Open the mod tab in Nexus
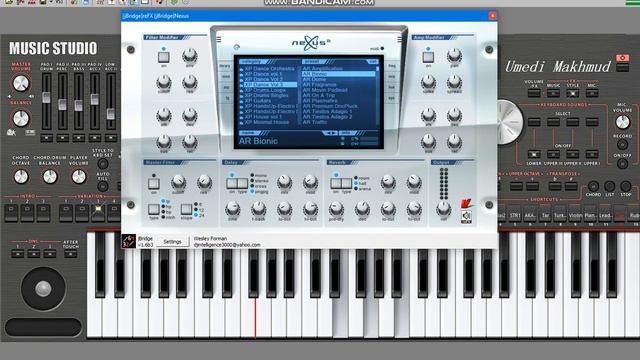Image resolution: width=640 pixels, height=360 pixels. (225, 76)
